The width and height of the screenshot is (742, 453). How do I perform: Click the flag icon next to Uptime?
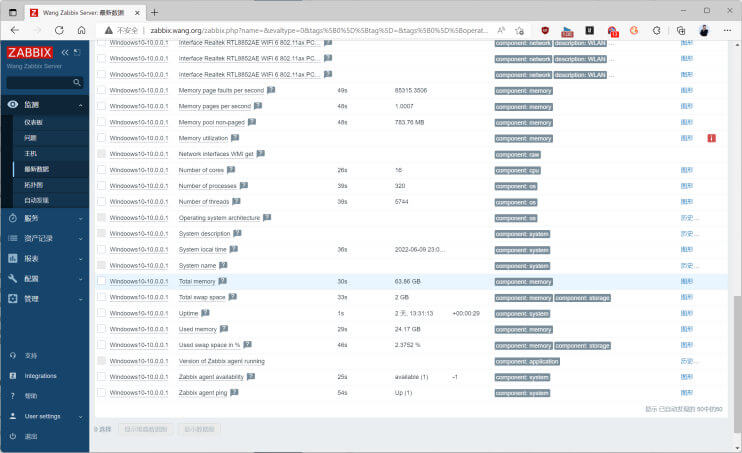[x=205, y=313]
